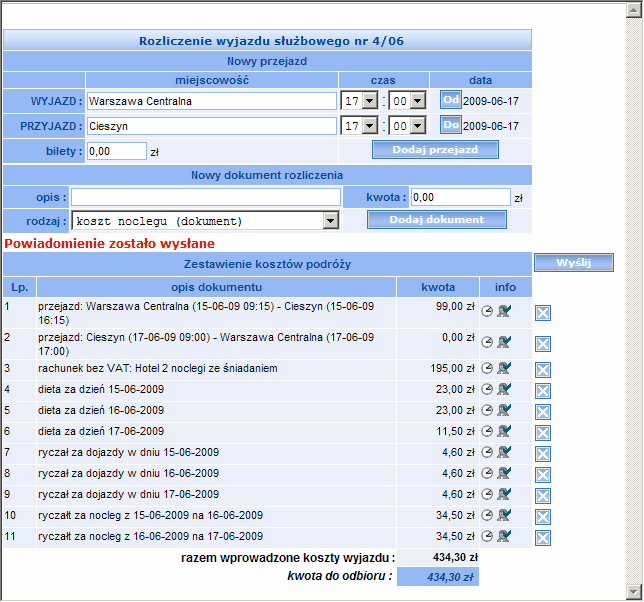Delete ryczałt za dojazdy 16-06-2009 row

tap(543, 476)
